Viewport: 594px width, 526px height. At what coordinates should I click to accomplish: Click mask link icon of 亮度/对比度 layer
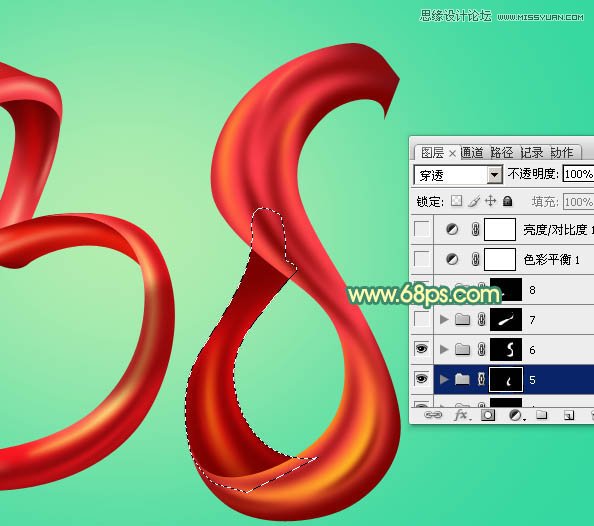coord(475,229)
